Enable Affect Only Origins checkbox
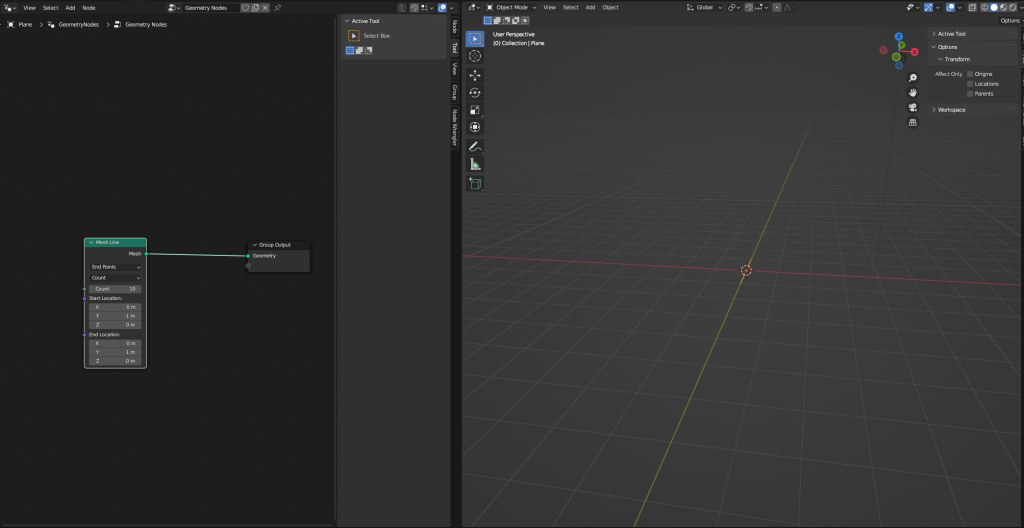 pos(970,74)
